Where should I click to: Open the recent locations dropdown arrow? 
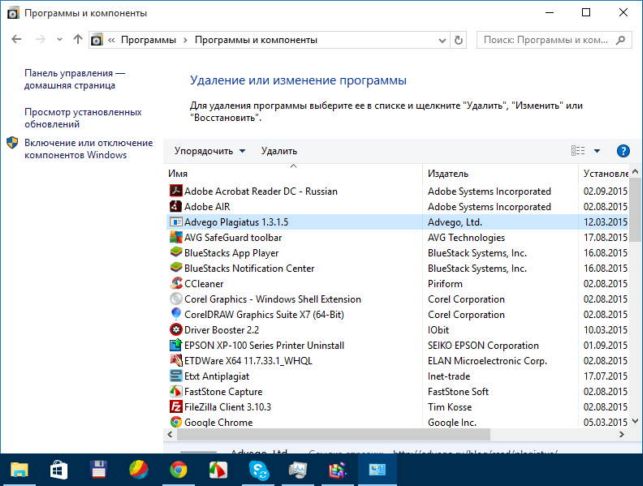coord(59,39)
